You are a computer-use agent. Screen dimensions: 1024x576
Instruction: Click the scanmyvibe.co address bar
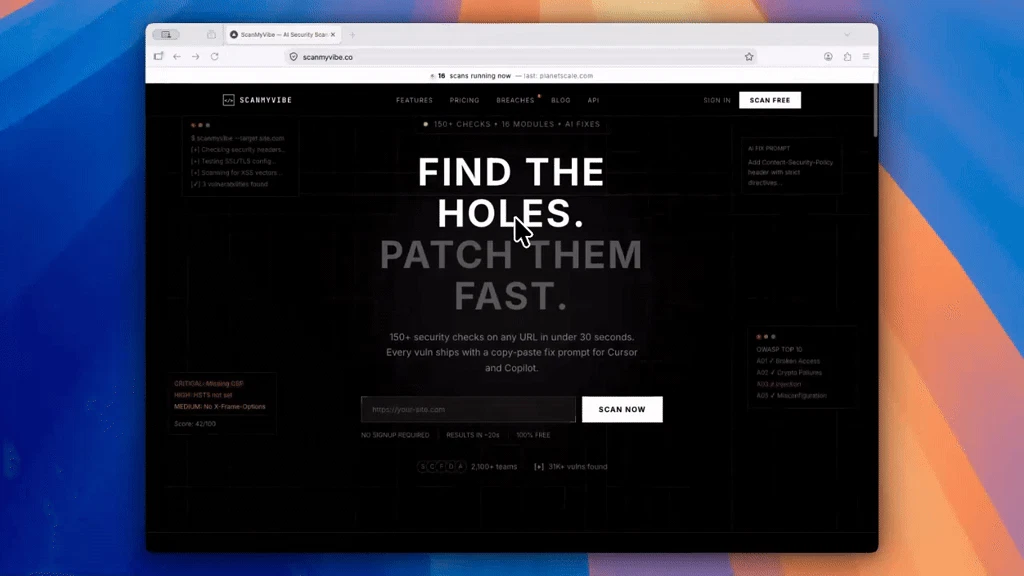click(x=519, y=57)
